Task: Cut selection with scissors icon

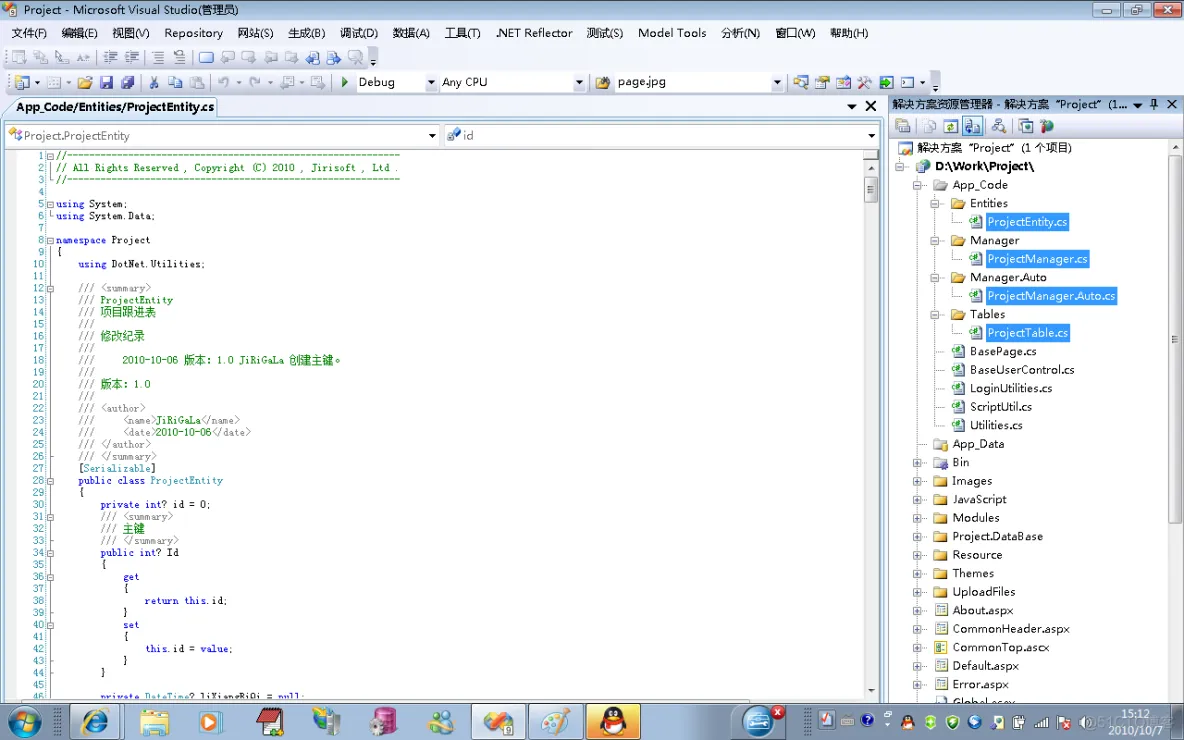Action: [x=153, y=82]
